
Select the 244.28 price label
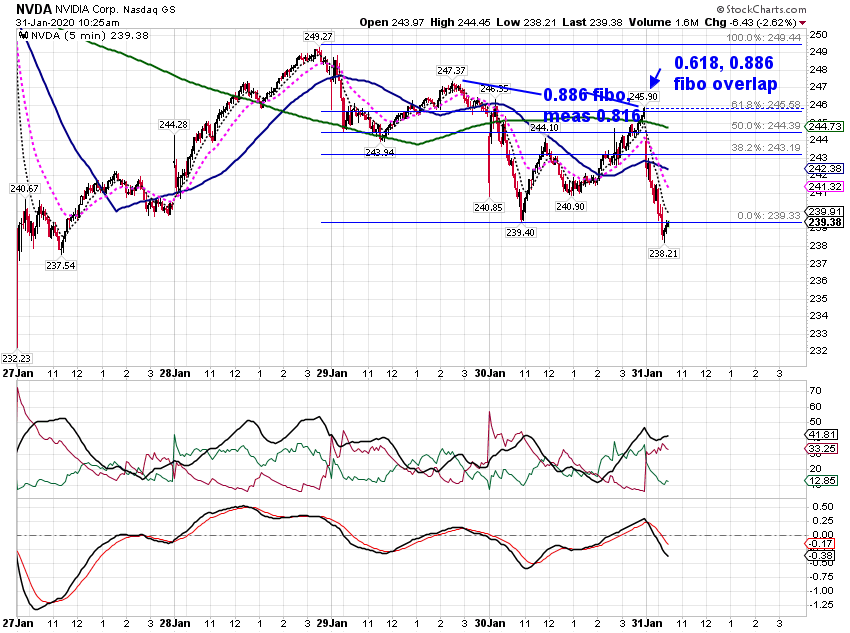[x=173, y=125]
